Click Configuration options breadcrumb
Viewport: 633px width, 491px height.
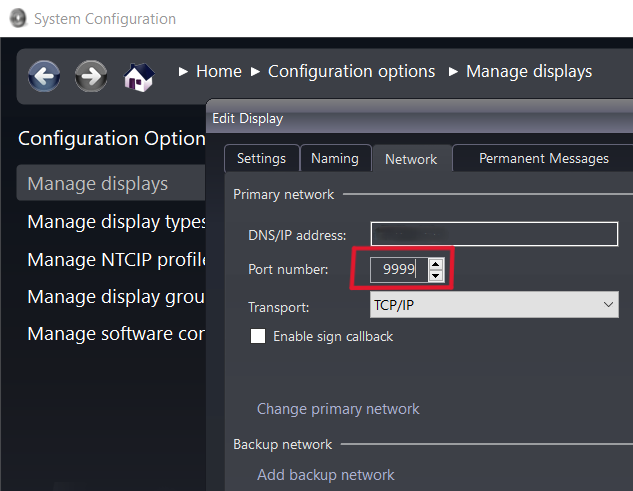(x=351, y=71)
